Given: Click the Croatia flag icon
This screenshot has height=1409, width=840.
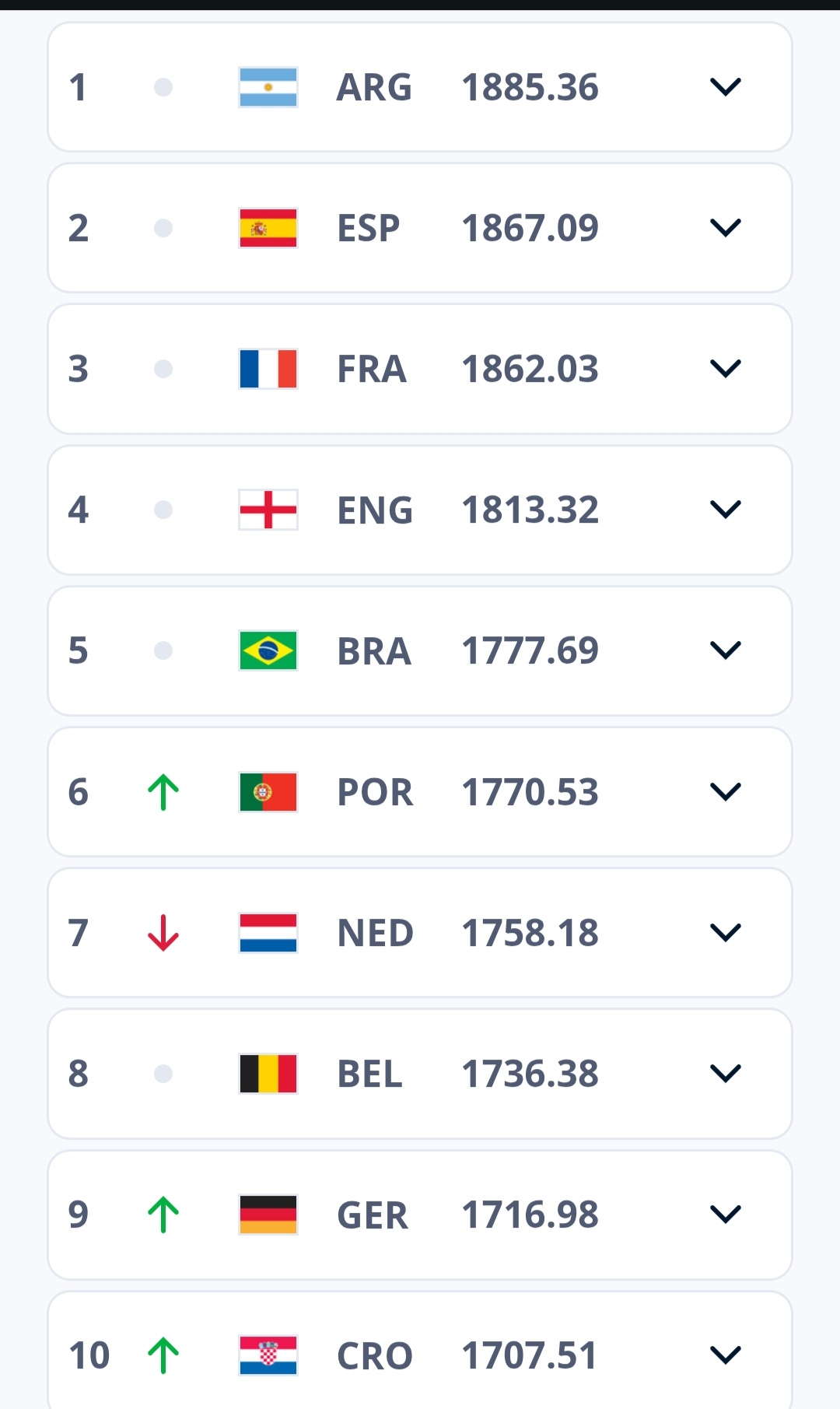Looking at the screenshot, I should tap(268, 1355).
